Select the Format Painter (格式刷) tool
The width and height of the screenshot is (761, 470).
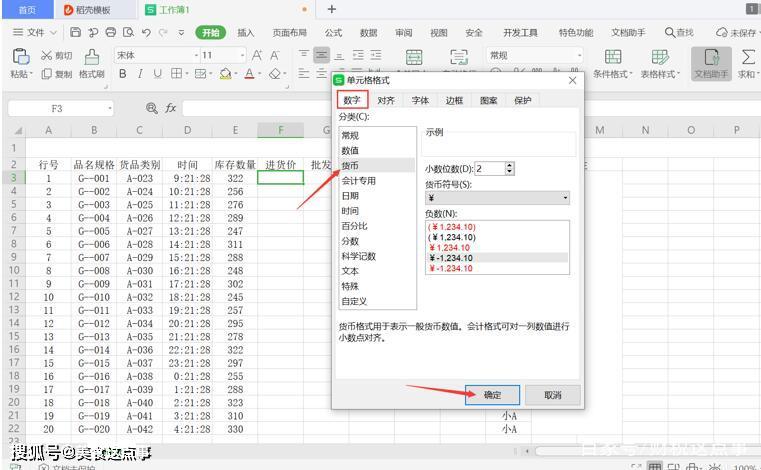(x=92, y=63)
